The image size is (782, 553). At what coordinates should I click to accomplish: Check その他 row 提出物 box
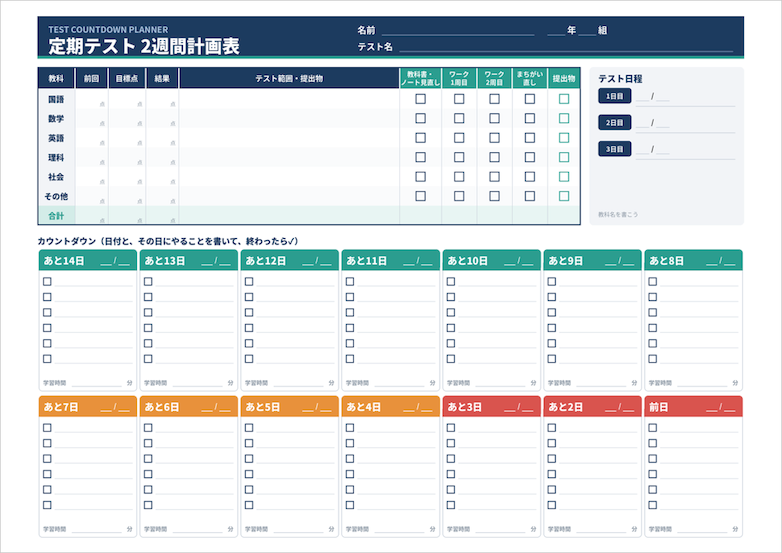[x=564, y=196]
